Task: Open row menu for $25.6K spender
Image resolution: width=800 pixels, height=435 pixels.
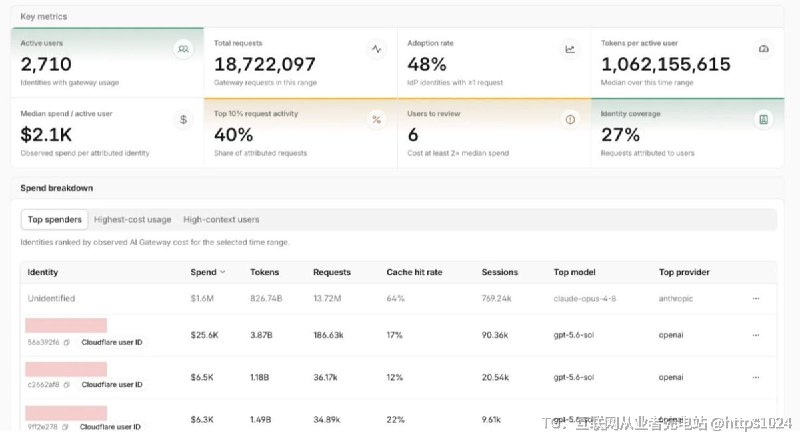Action: tap(756, 336)
